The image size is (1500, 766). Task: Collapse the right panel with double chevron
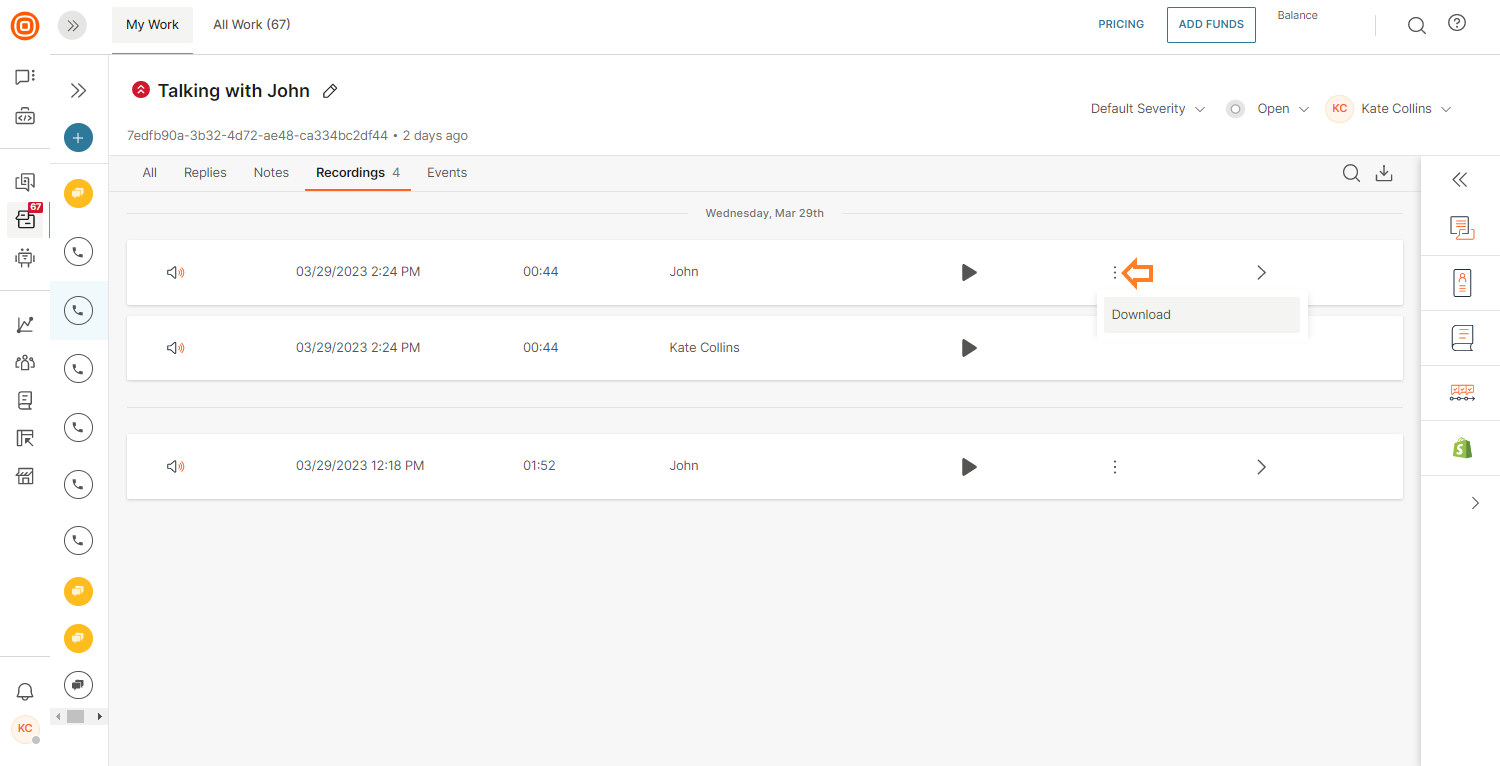[x=1460, y=180]
